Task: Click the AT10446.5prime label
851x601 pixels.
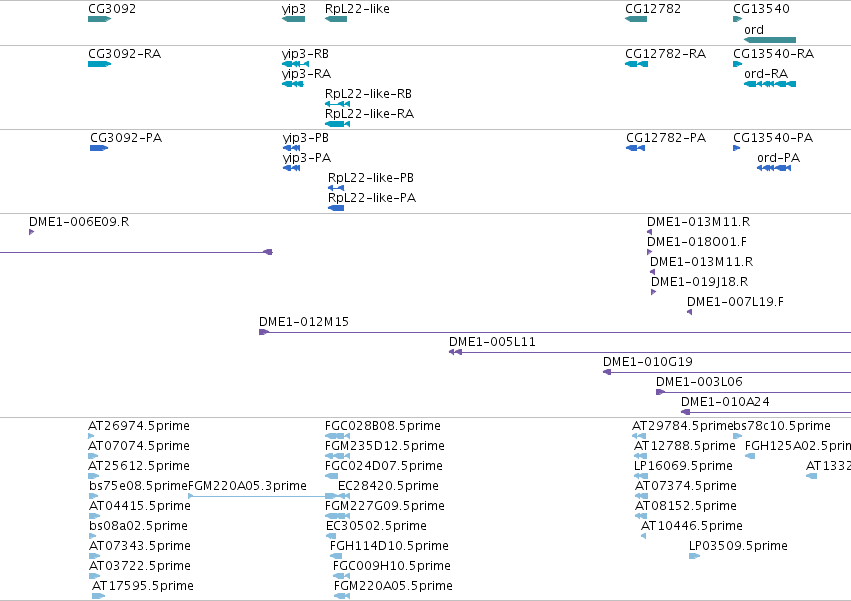Action: click(691, 527)
